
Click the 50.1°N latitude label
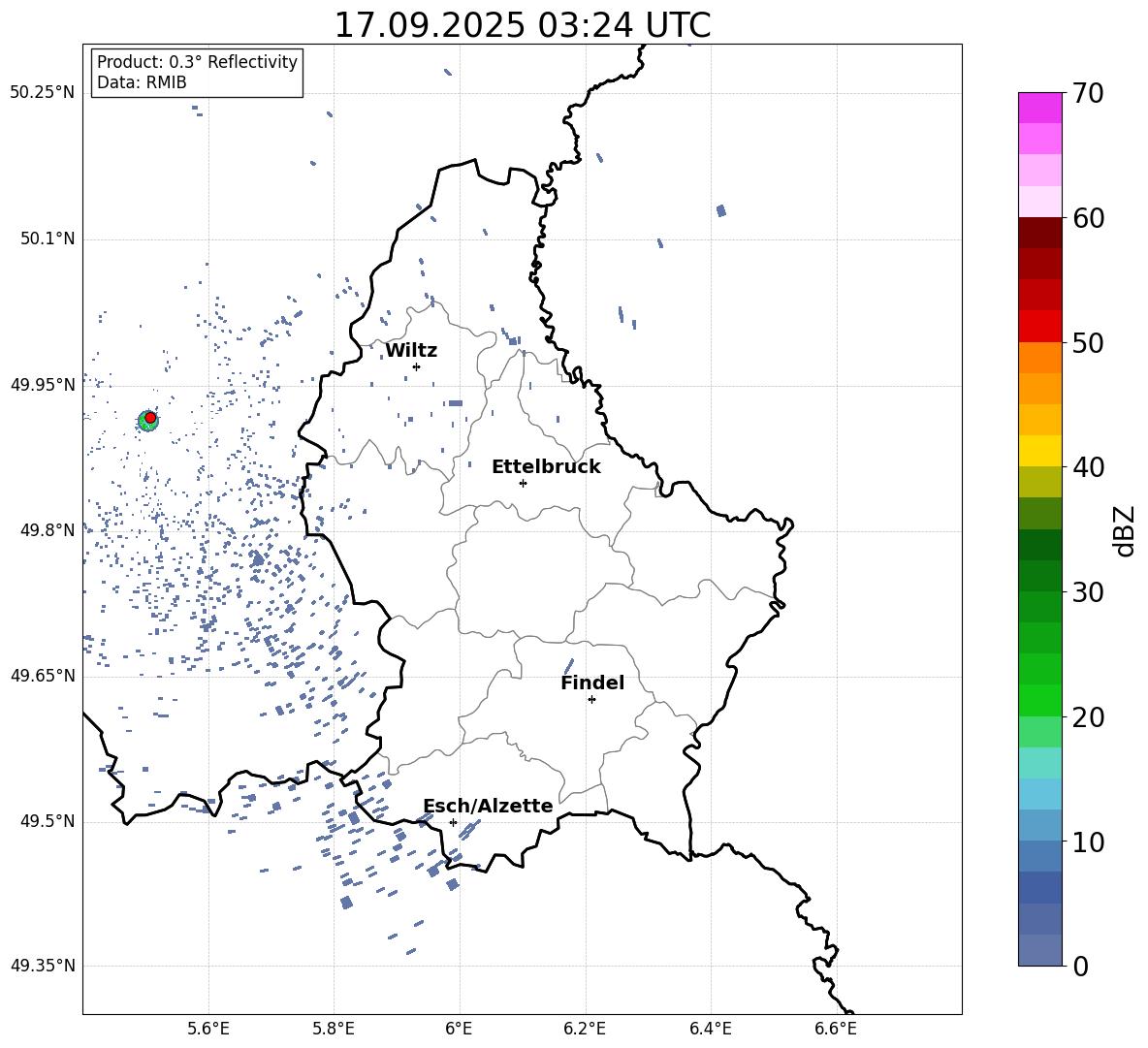tap(48, 238)
